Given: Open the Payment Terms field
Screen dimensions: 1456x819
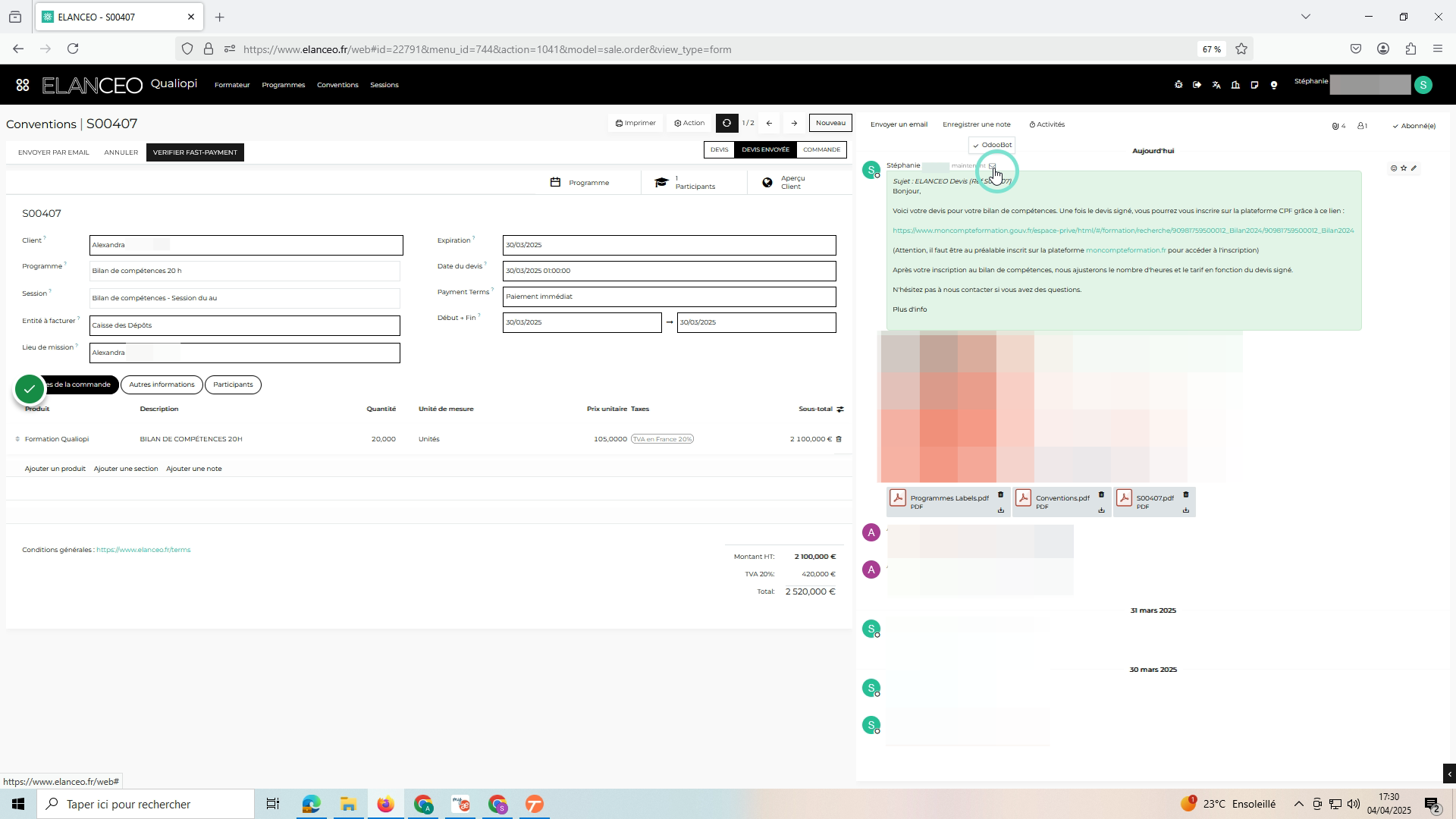Looking at the screenshot, I should (669, 297).
